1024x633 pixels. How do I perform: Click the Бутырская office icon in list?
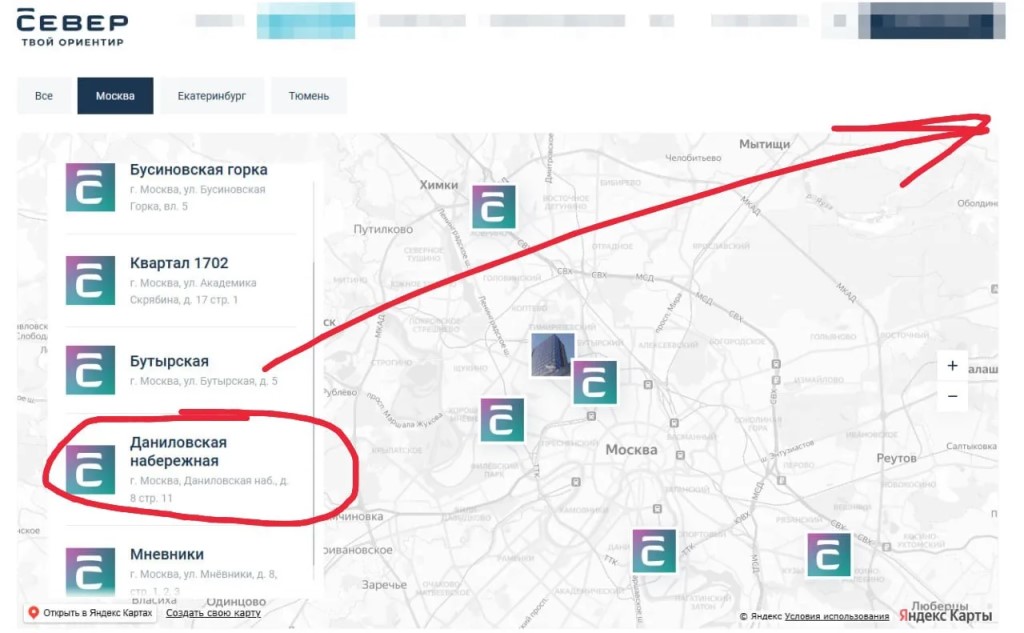pyautogui.click(x=90, y=370)
